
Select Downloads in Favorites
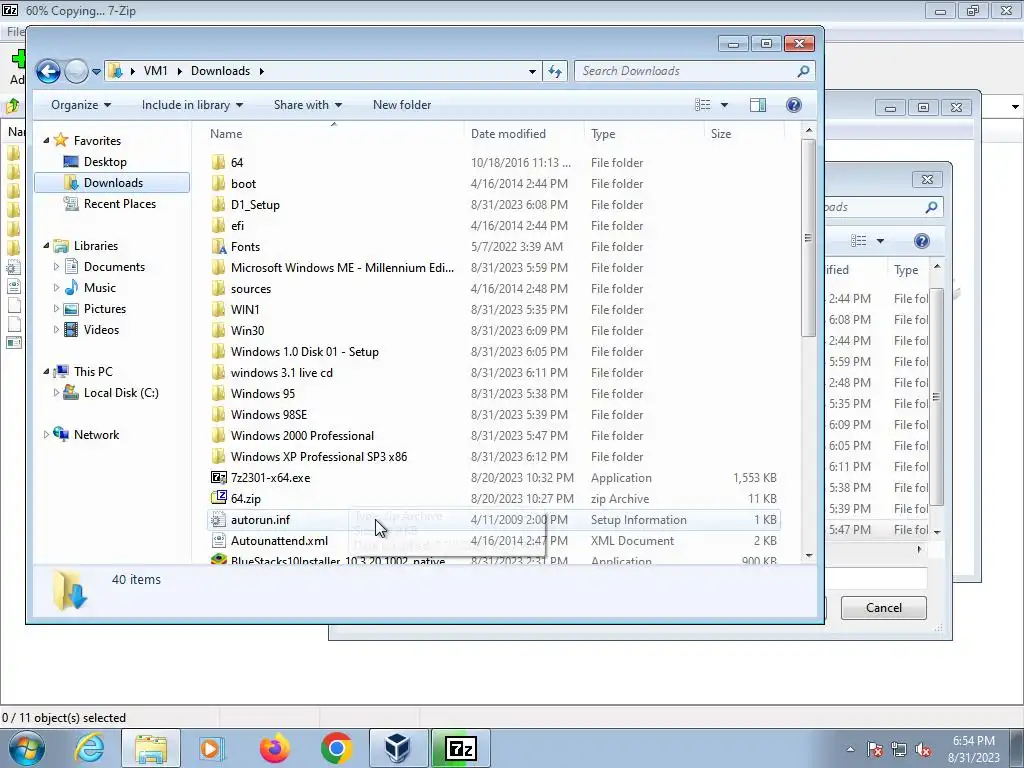pyautogui.click(x=112, y=183)
